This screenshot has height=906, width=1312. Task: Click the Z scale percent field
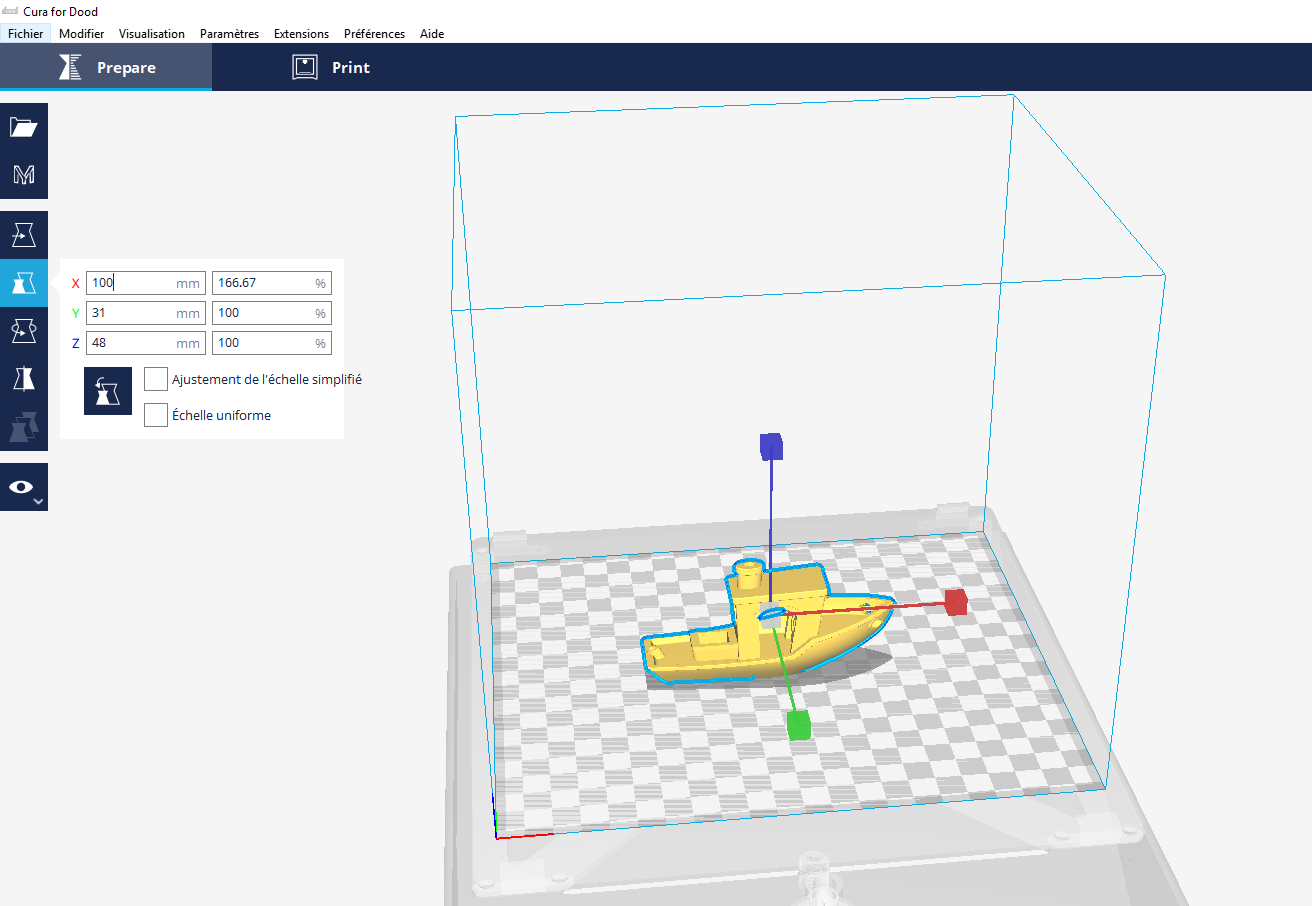(272, 343)
